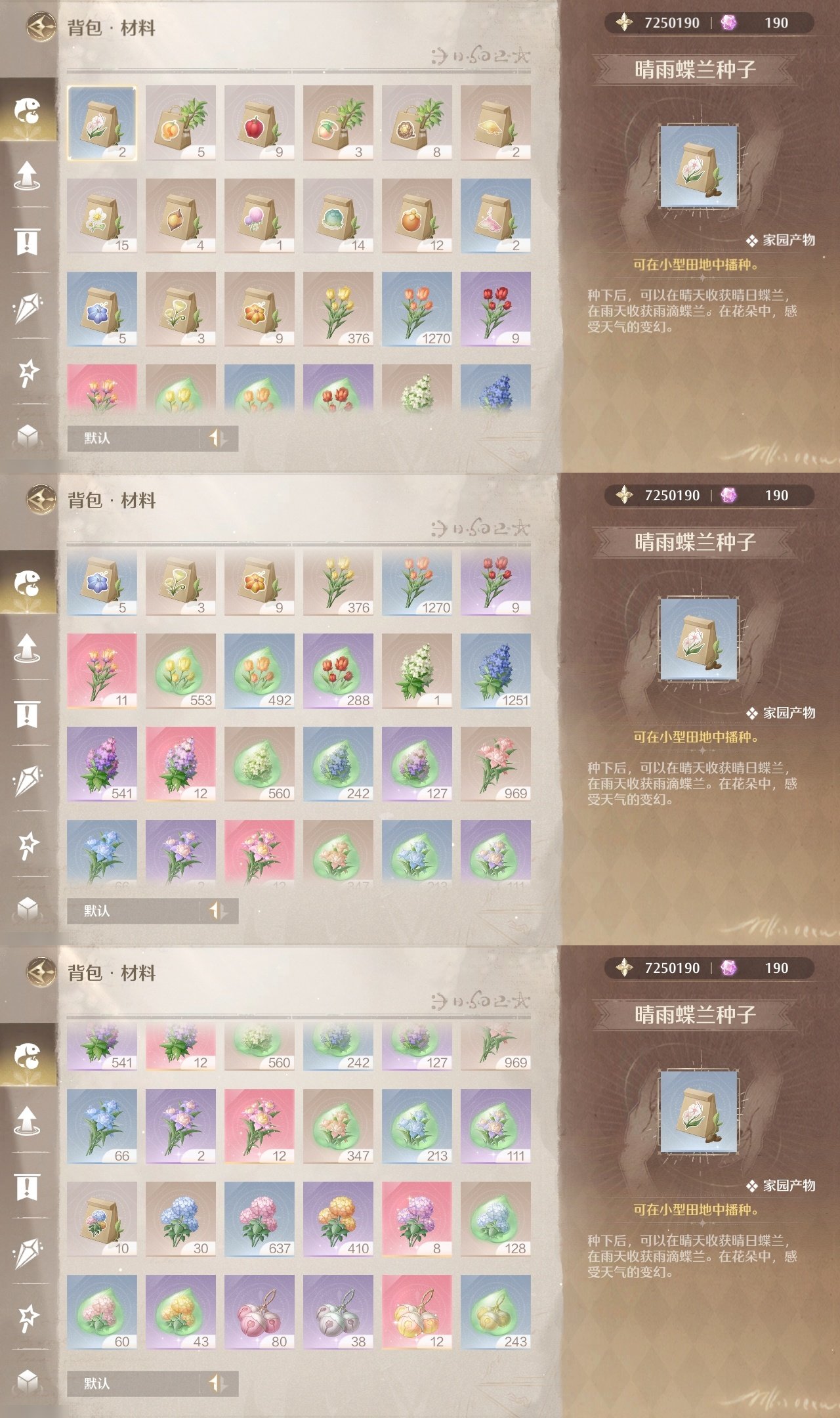Choose the hydrangea seed bag with count 10
840x1418 pixels.
(102, 1219)
